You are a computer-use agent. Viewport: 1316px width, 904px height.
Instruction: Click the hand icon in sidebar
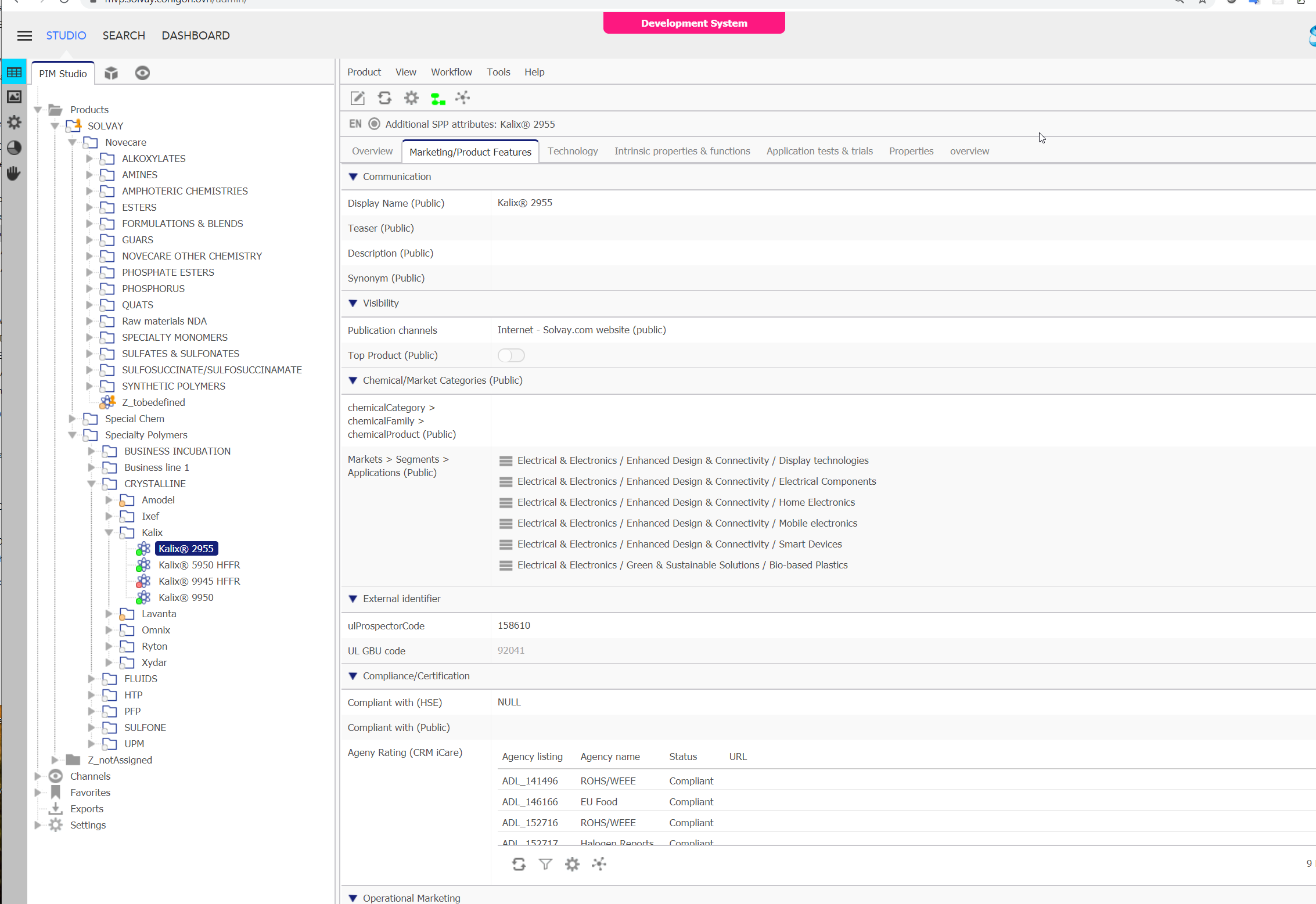(14, 173)
